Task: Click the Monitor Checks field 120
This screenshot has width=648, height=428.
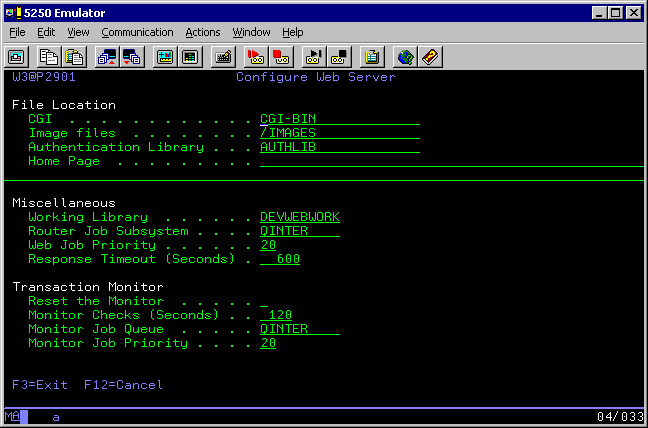Action: pos(276,315)
